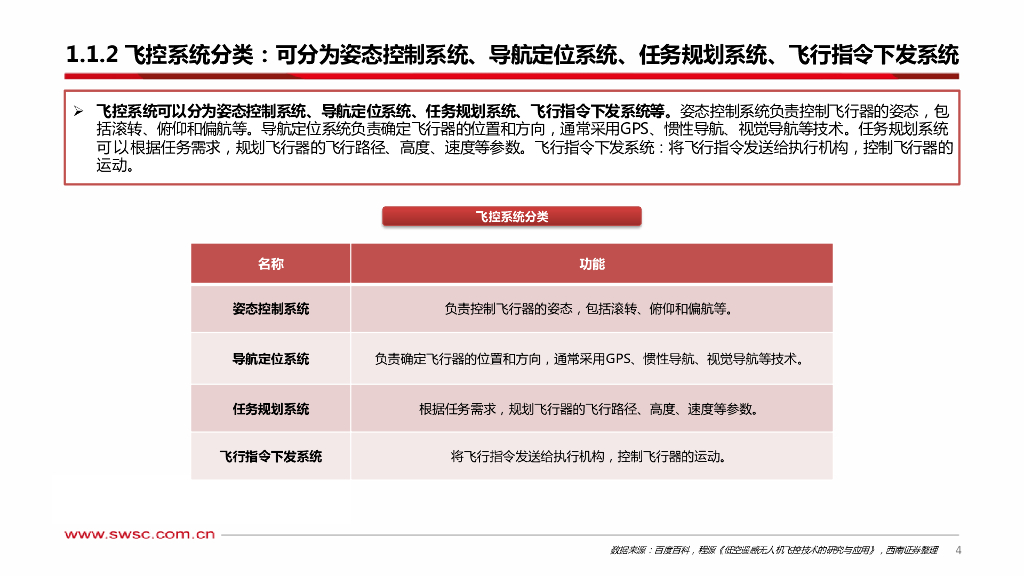Viewport: 1024px width, 576px height.
Task: Select the GPS、惯性导航 description cell
Action: 592,359
